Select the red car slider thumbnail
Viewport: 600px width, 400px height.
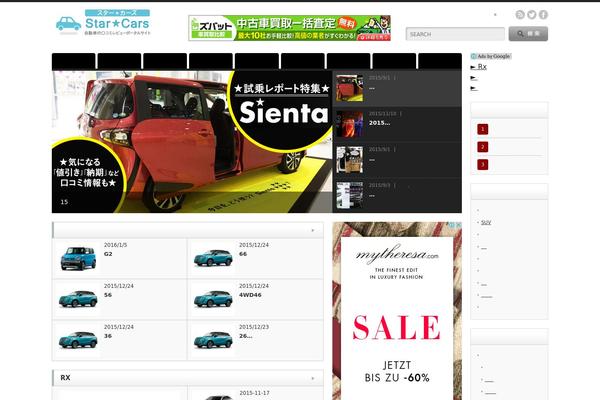coord(349,88)
